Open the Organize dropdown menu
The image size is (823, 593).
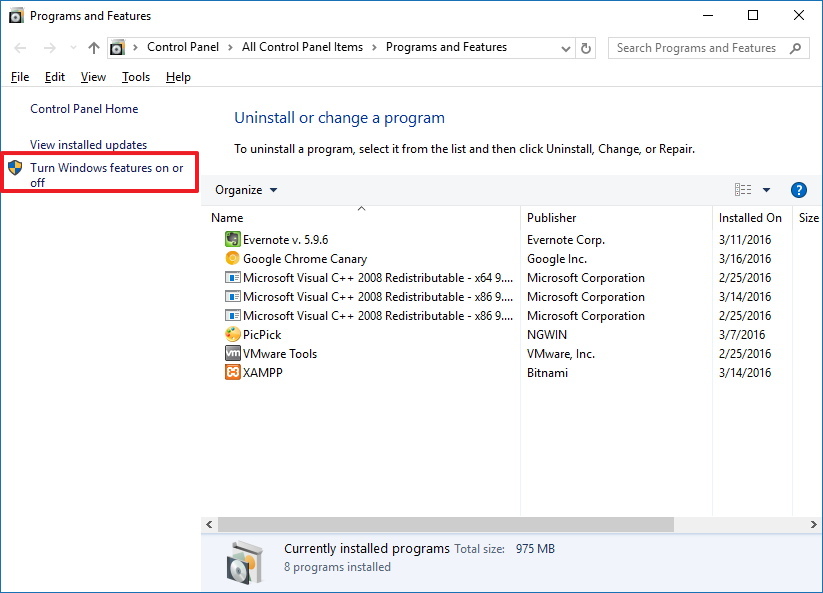[246, 190]
